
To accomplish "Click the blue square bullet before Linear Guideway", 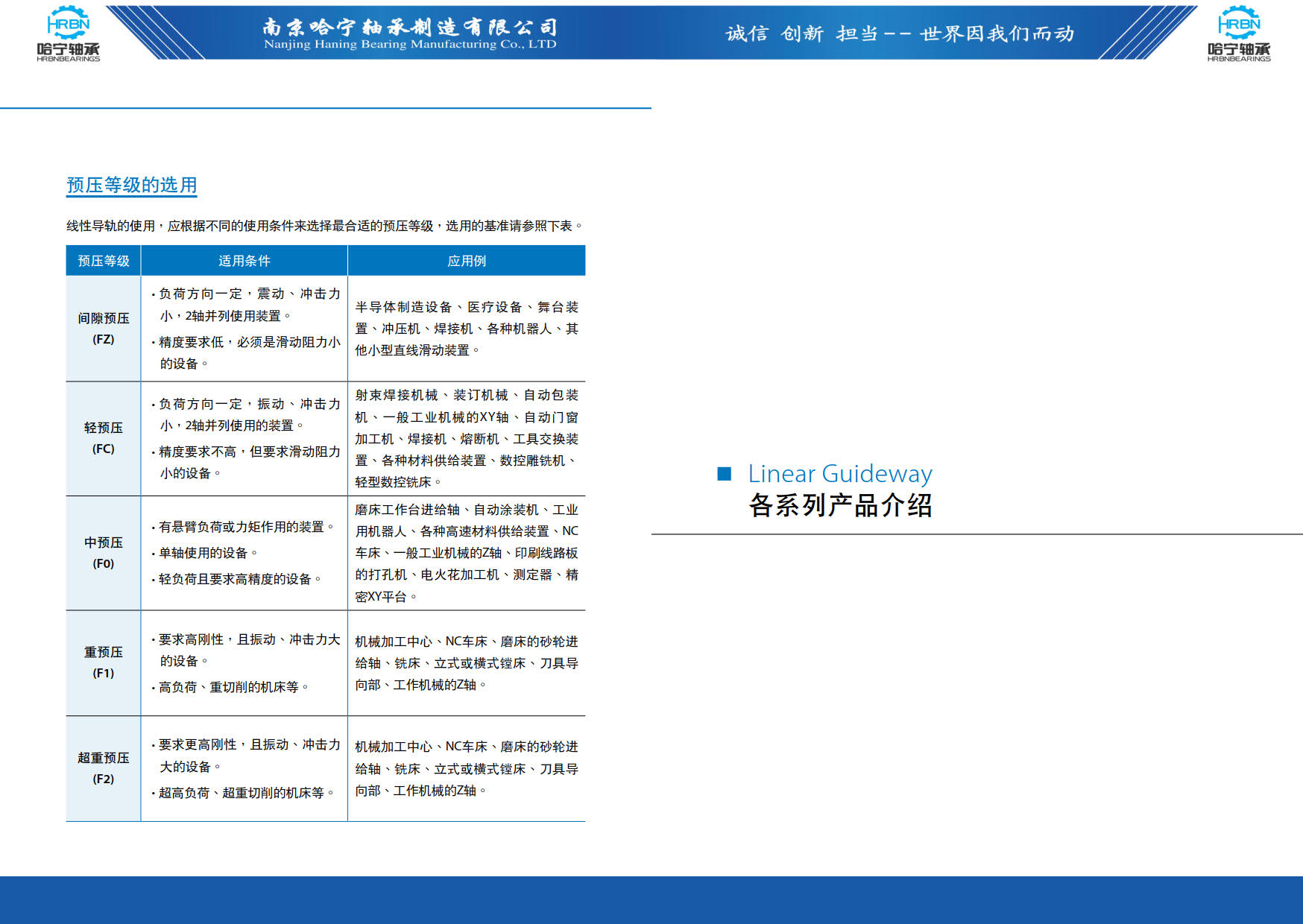I will [724, 474].
